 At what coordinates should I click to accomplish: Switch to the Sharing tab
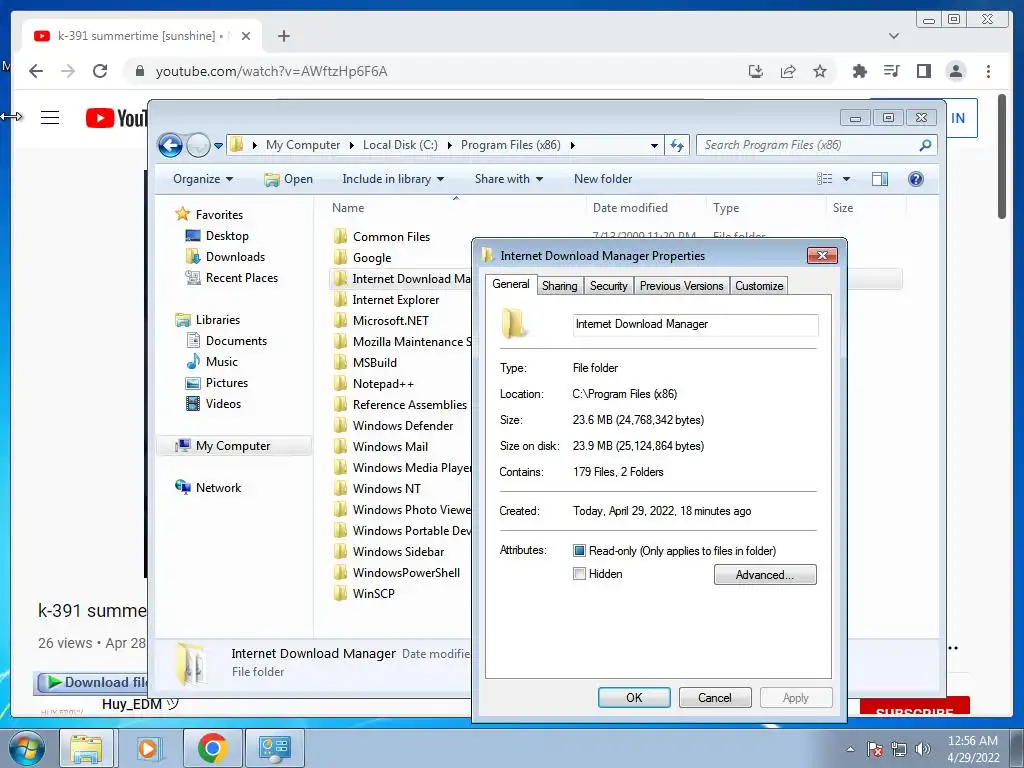point(560,286)
